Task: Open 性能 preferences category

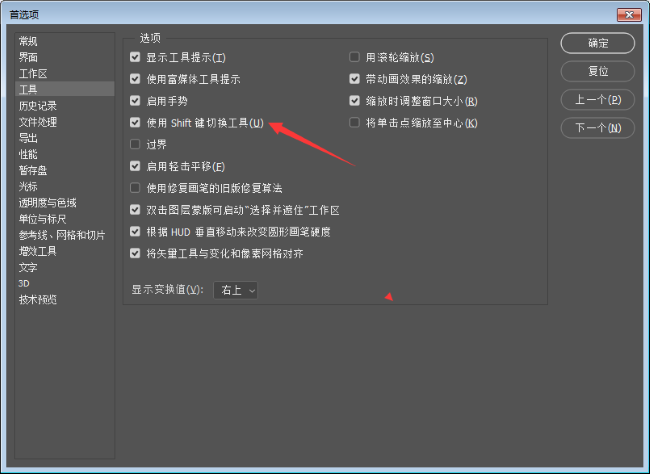Action: point(28,154)
